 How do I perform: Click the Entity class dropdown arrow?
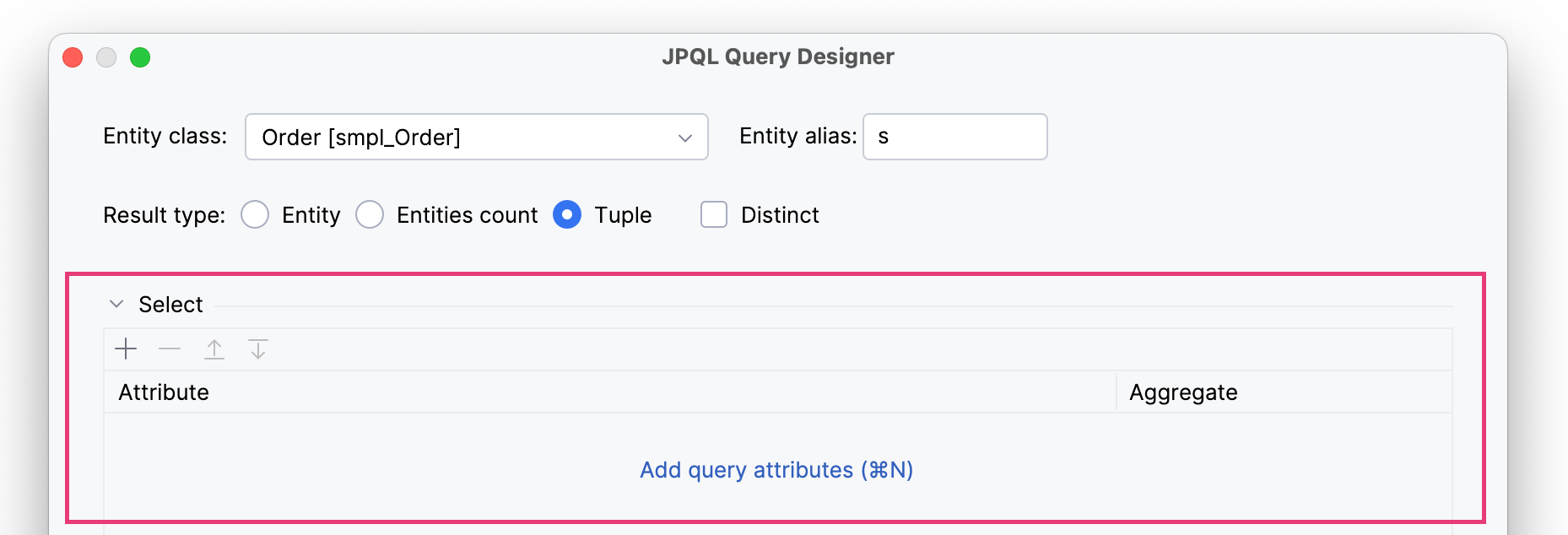(685, 138)
